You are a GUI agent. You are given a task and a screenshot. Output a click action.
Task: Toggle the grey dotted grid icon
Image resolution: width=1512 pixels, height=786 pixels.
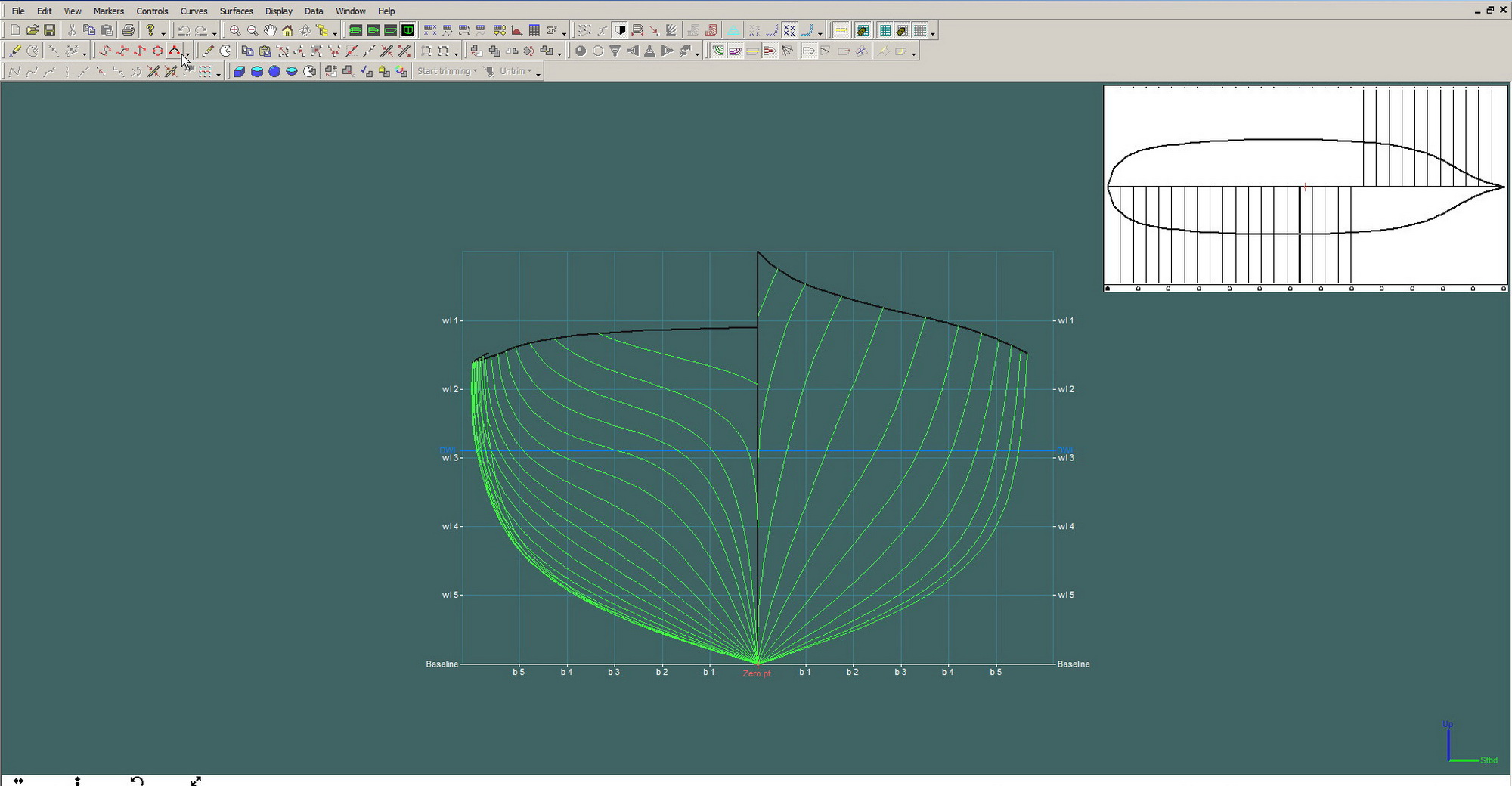tap(920, 30)
